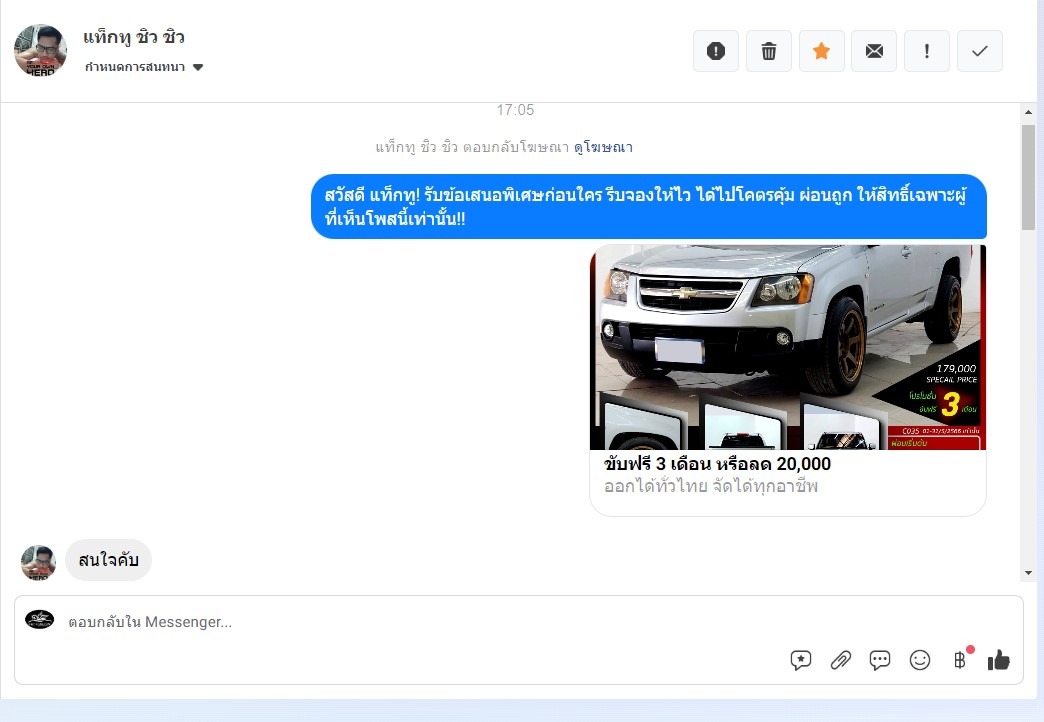
Task: Mark conversation as spam icon
Action: (716, 51)
